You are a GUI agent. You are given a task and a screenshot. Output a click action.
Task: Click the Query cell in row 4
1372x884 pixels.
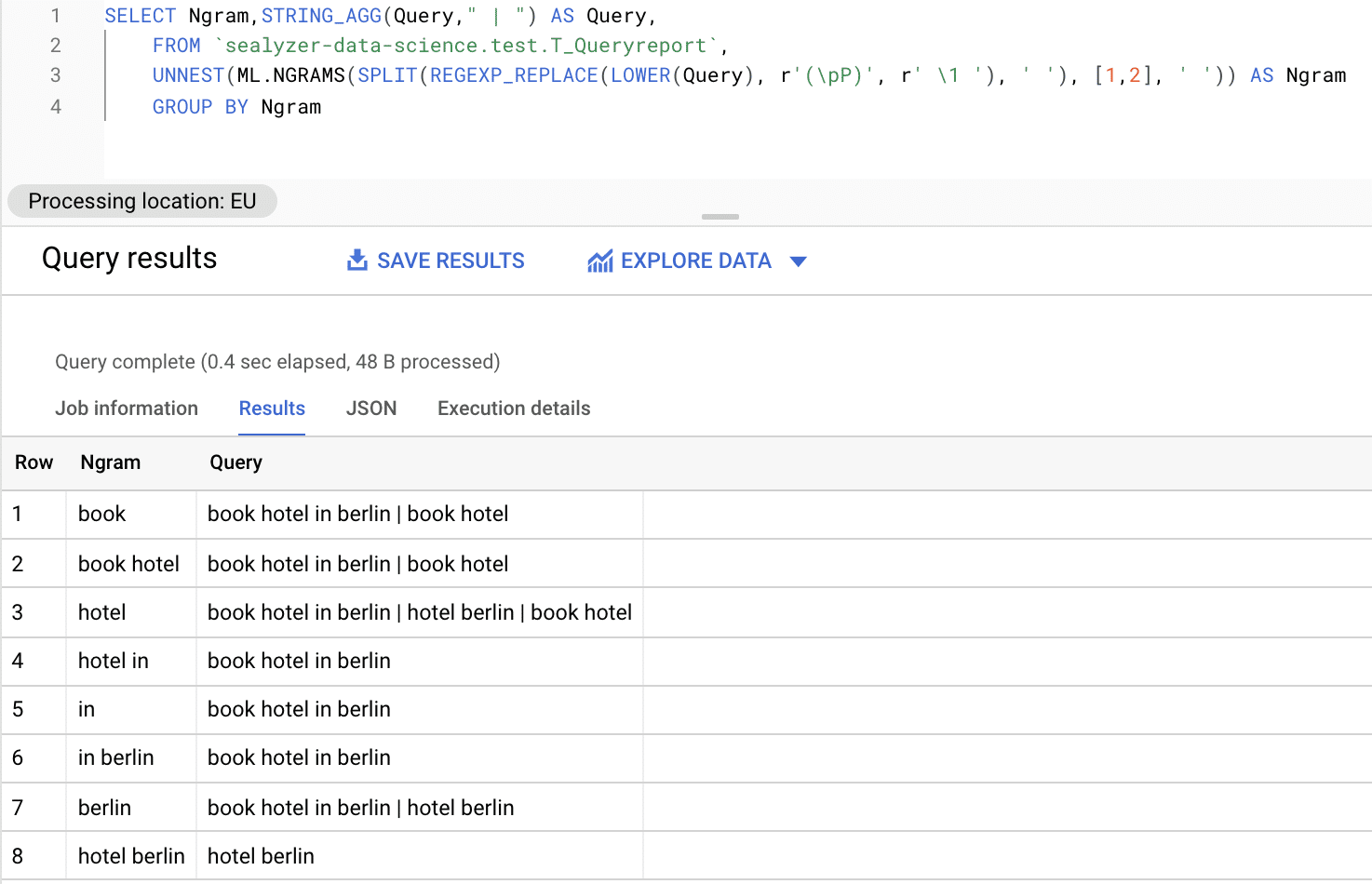pyautogui.click(x=420, y=661)
